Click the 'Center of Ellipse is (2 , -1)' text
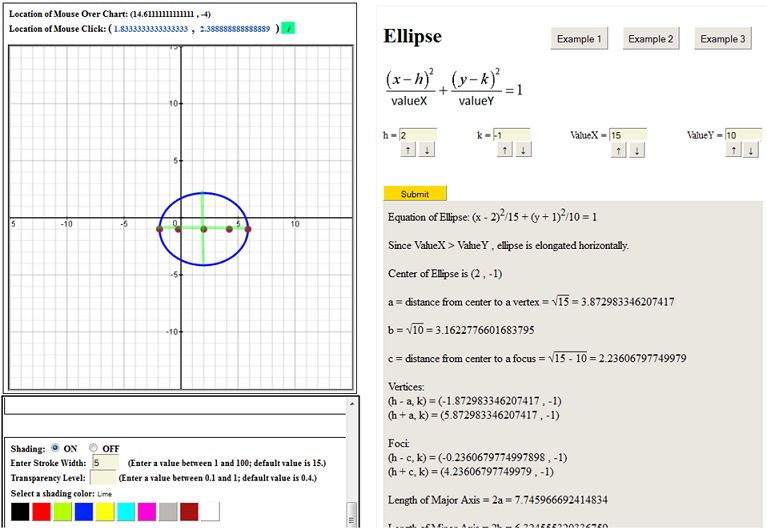The width and height of the screenshot is (767, 530). 445,274
